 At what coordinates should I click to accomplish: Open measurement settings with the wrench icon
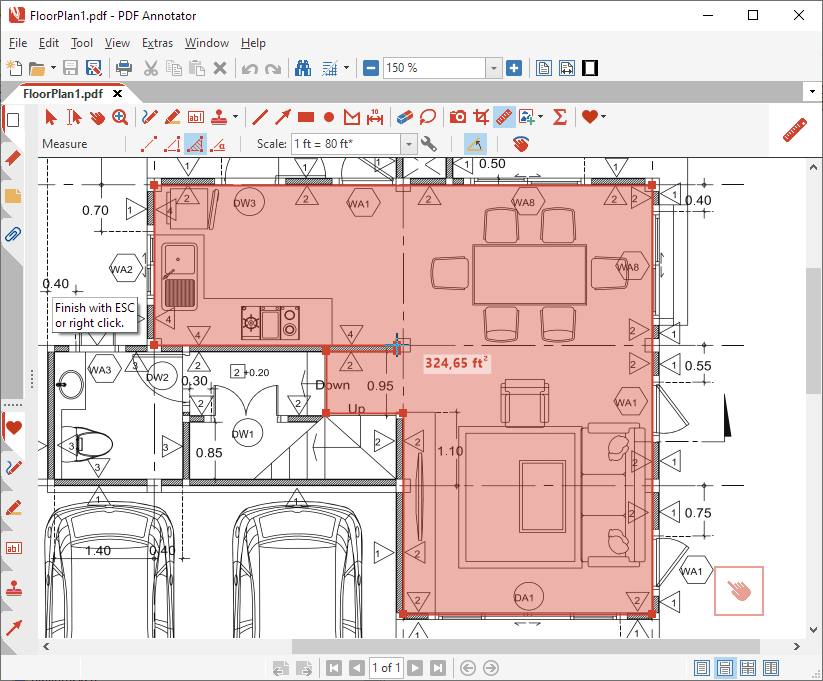pyautogui.click(x=429, y=144)
